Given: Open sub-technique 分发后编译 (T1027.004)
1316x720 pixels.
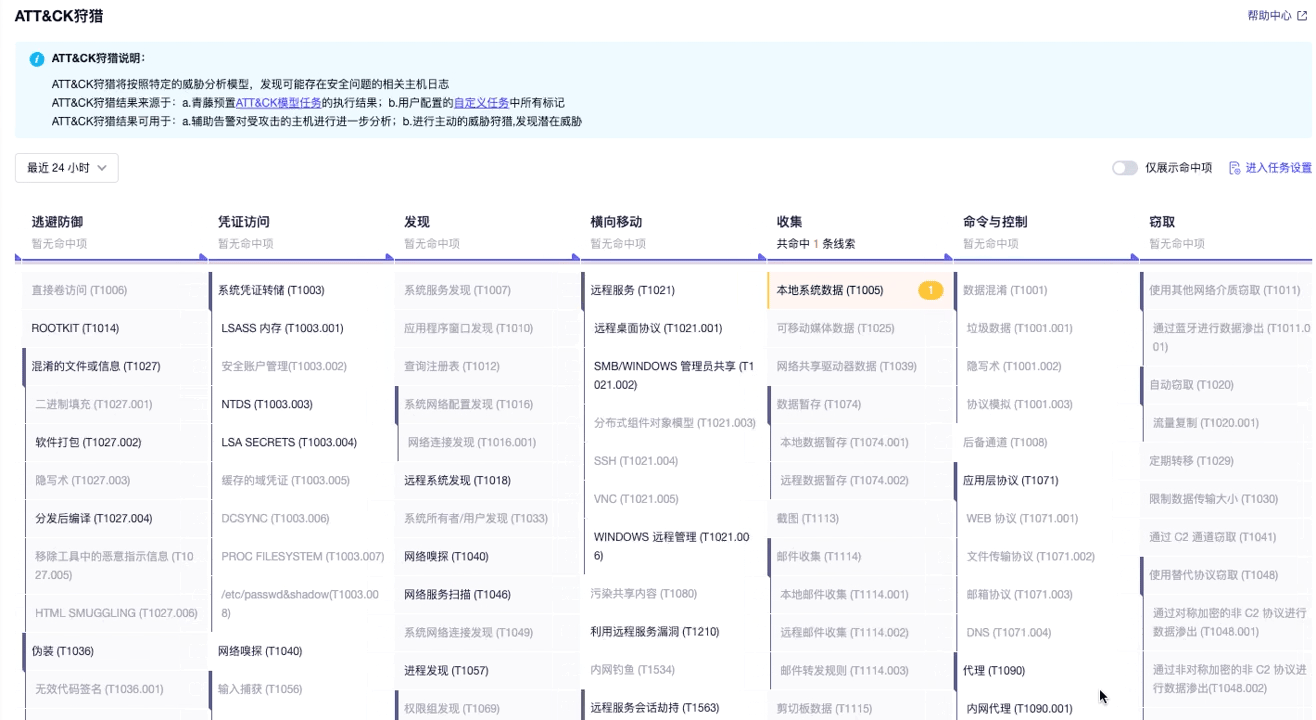Looking at the screenshot, I should coord(94,519).
